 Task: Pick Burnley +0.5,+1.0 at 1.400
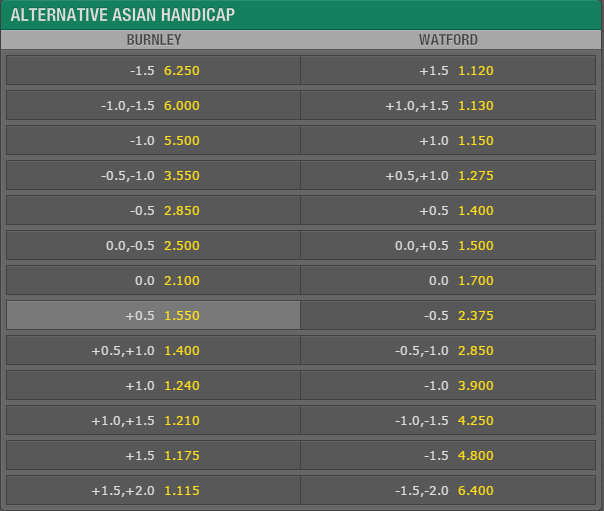pos(153,350)
